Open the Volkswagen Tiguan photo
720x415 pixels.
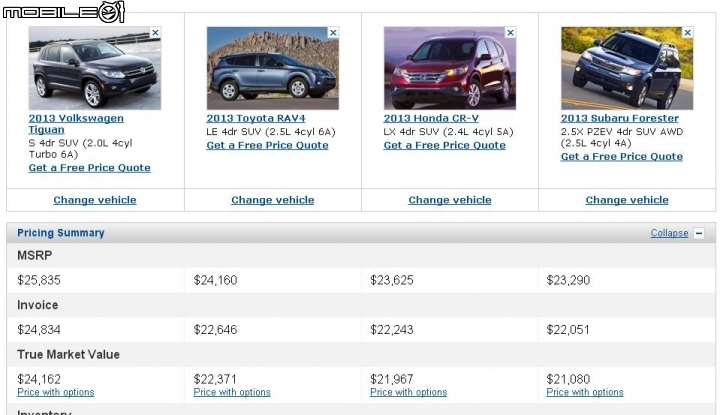click(95, 68)
